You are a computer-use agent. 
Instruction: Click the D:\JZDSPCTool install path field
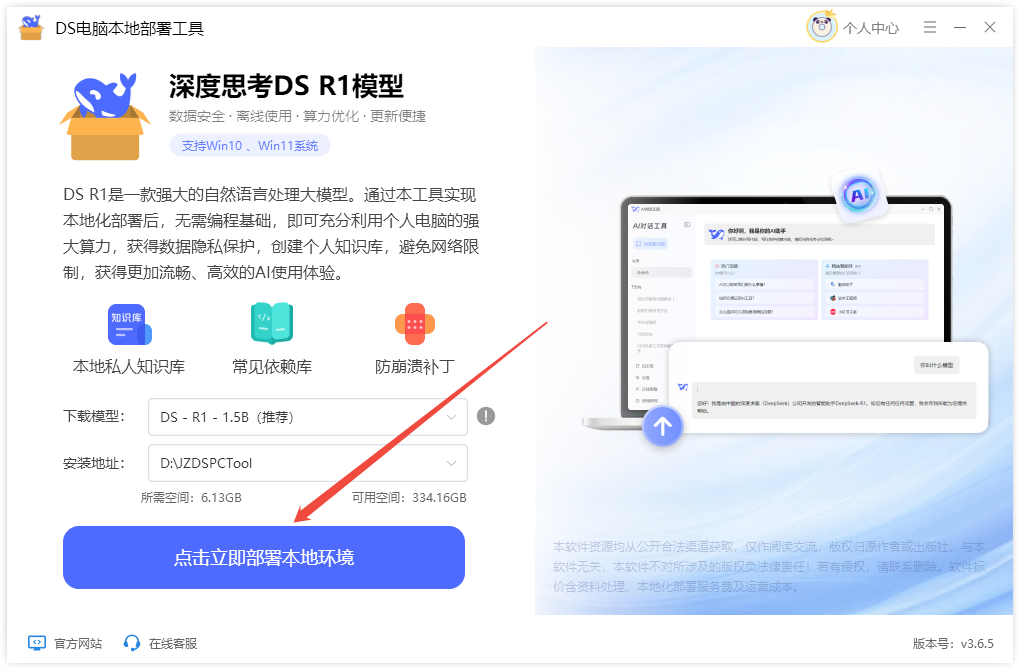(x=308, y=463)
